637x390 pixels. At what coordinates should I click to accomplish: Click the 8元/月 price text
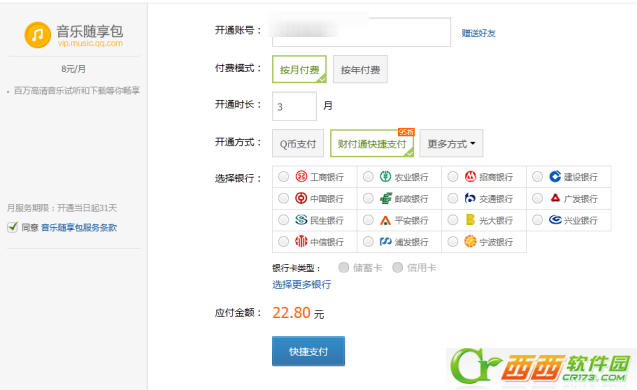tap(74, 69)
